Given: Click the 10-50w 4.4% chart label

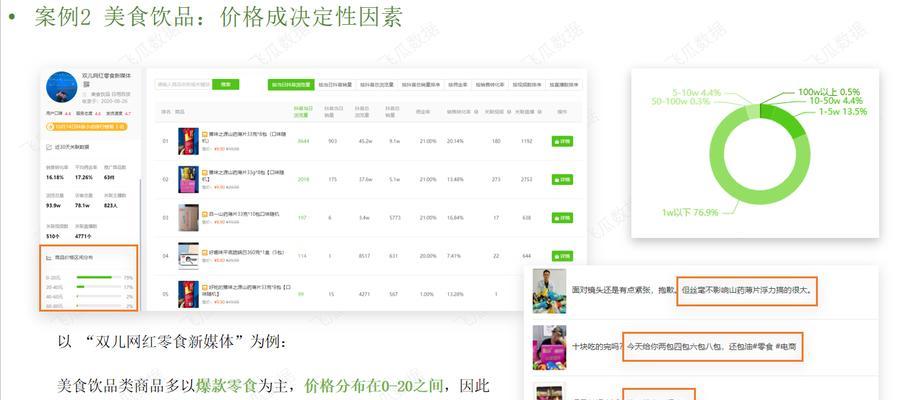Looking at the screenshot, I should [836, 101].
